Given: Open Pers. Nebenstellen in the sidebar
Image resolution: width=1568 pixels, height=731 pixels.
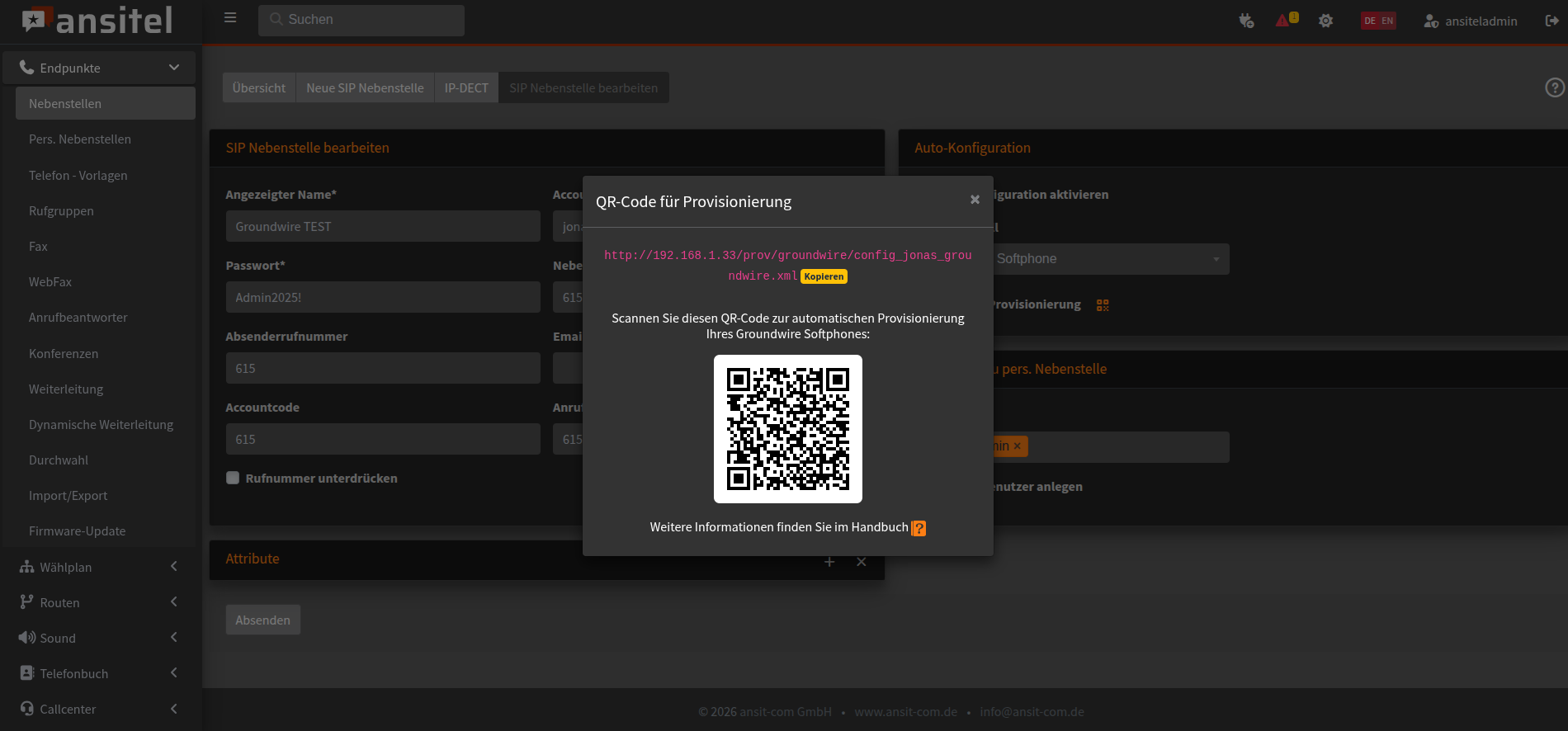Looking at the screenshot, I should [106, 139].
